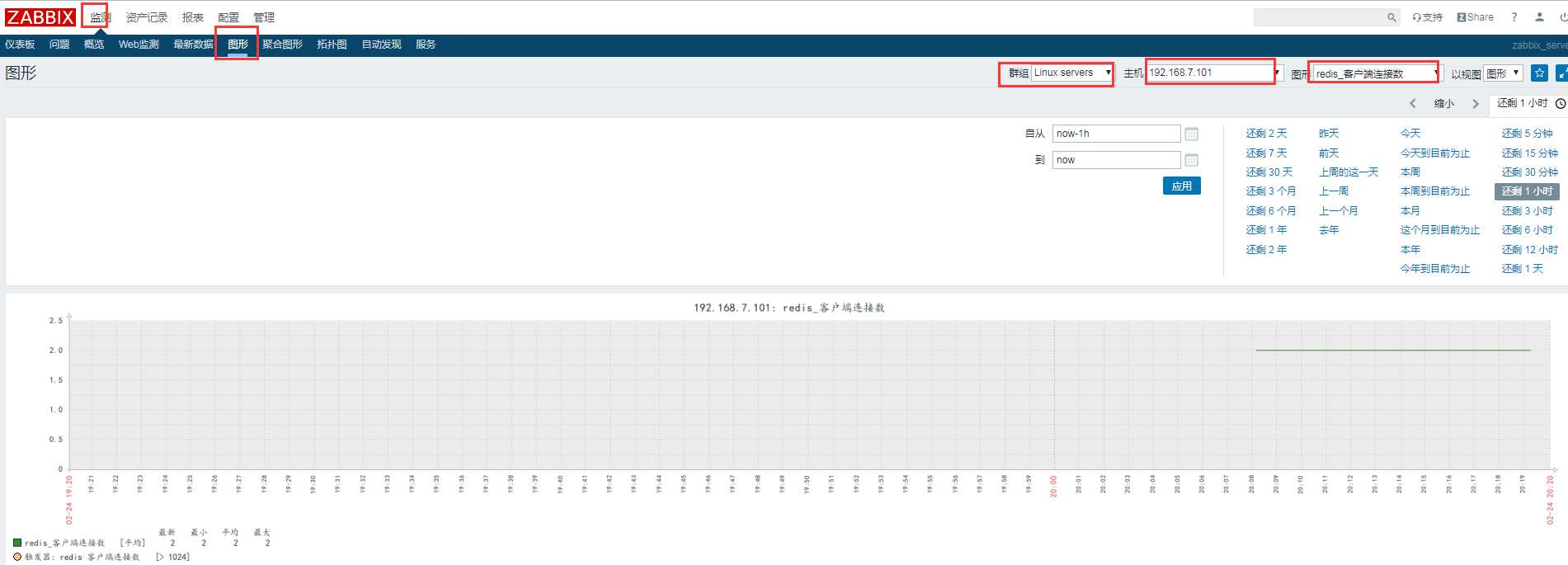Click the 缩小 zoom out button
The image size is (1568, 565).
pos(1444,103)
